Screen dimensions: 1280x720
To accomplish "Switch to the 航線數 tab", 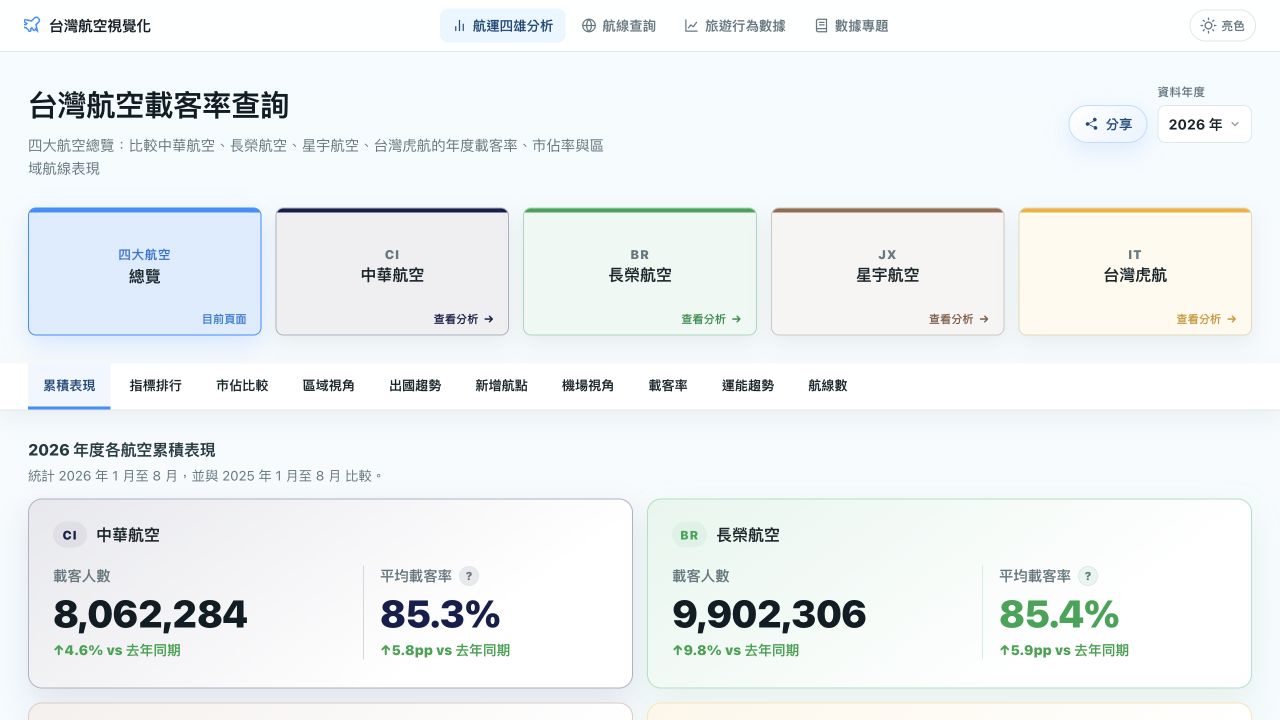I will point(828,385).
